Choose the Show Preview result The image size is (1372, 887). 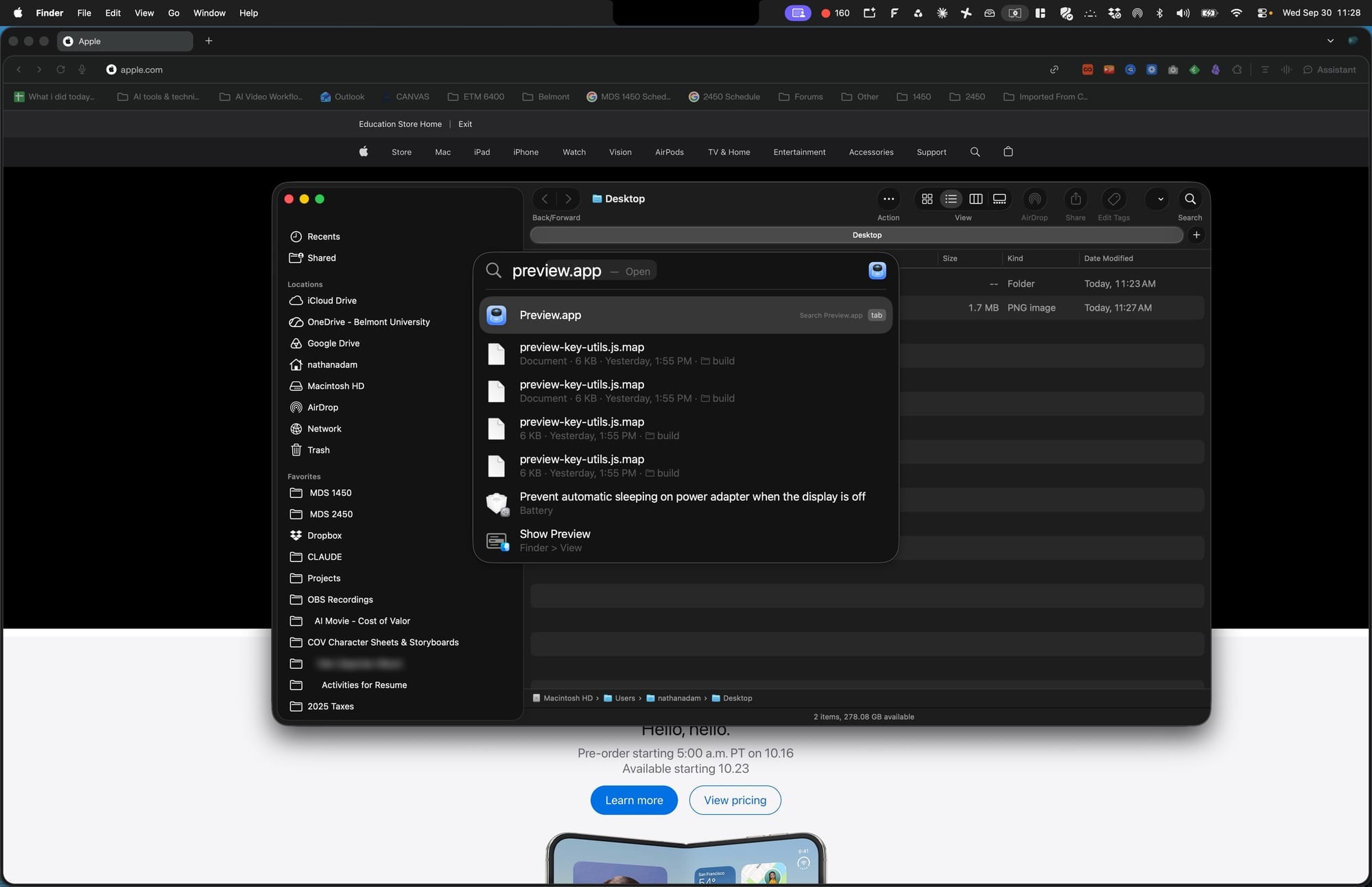click(x=685, y=541)
